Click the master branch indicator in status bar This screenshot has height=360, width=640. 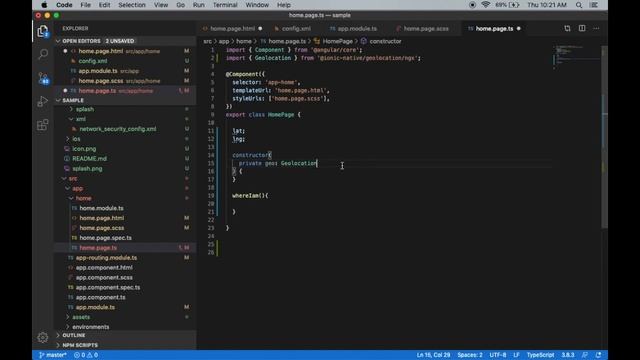53,355
